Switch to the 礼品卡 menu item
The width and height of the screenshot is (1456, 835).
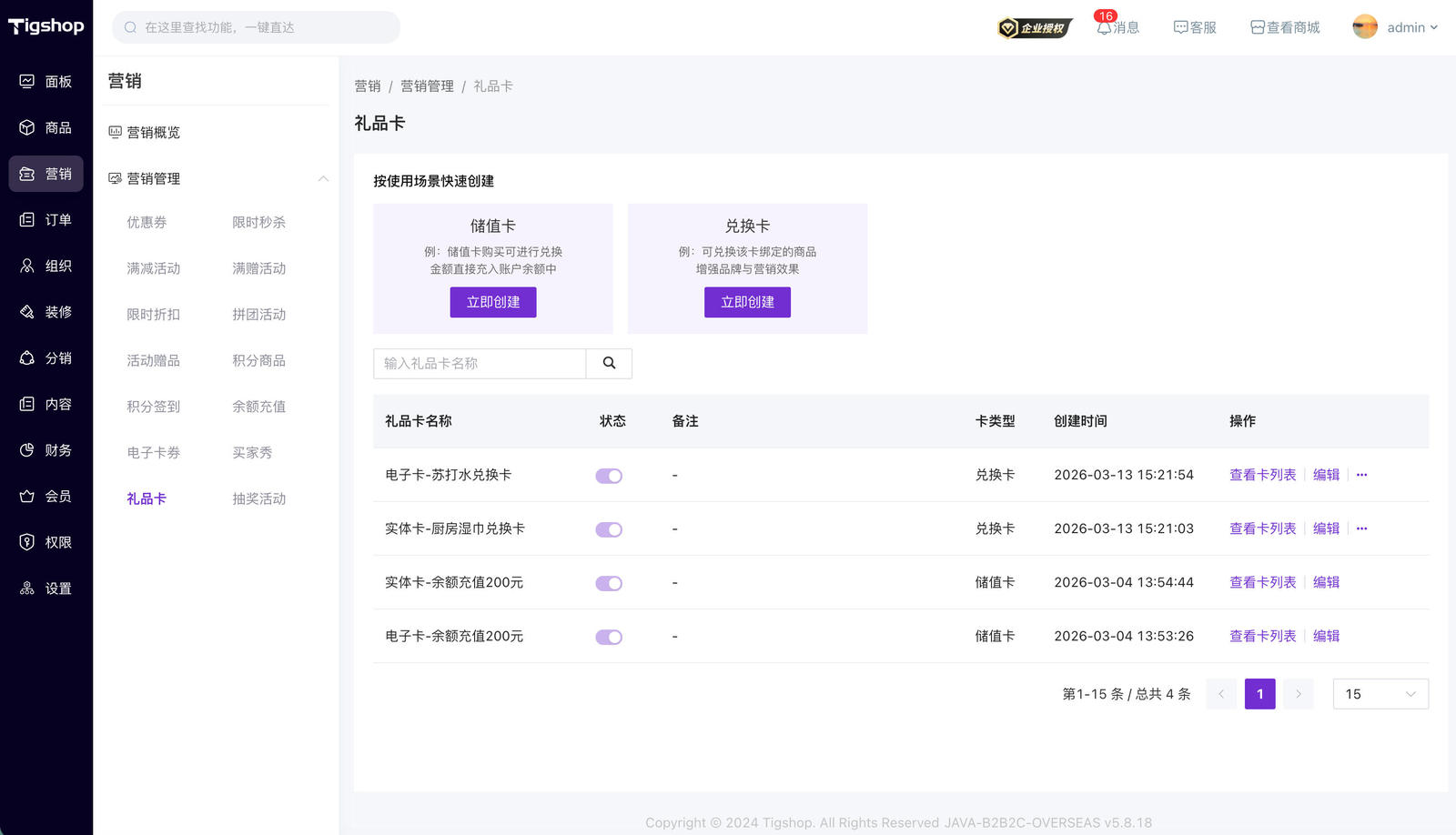tap(147, 498)
